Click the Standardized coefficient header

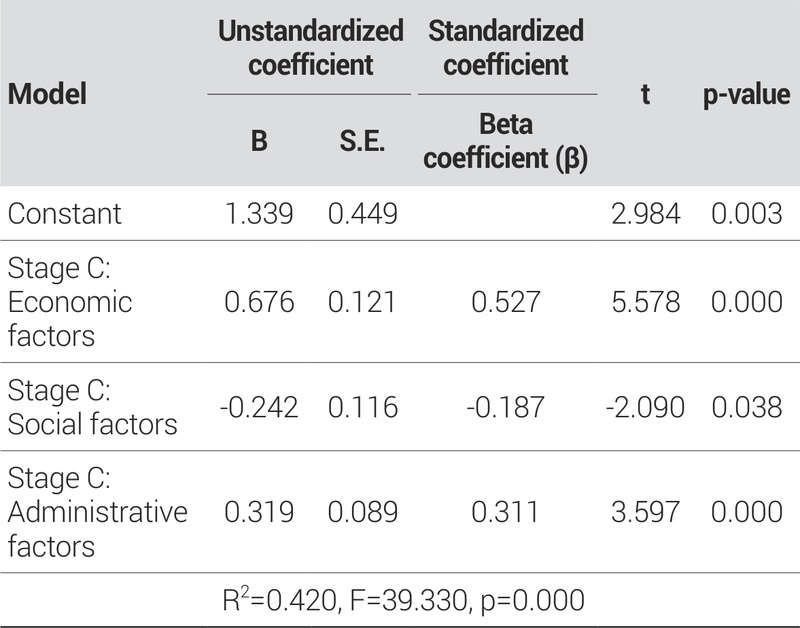pos(505,48)
